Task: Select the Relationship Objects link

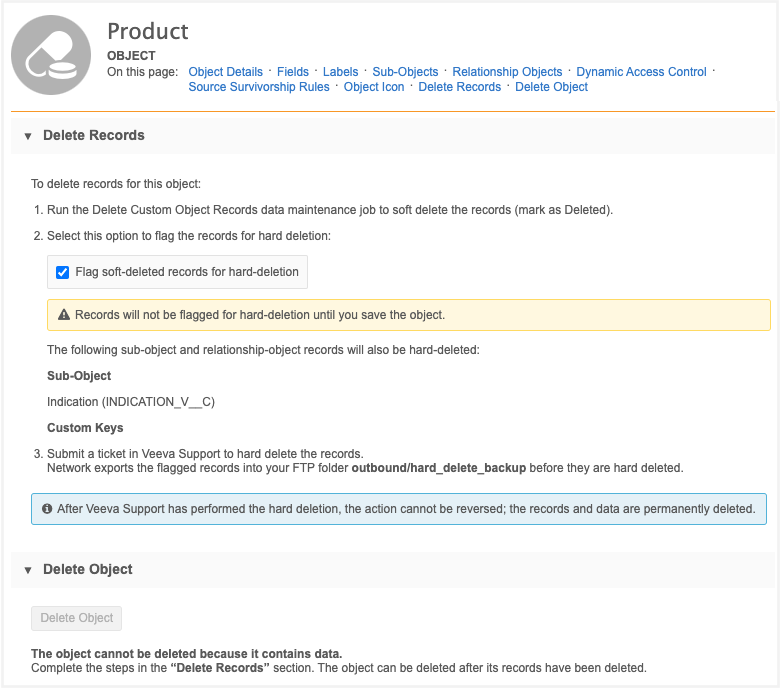Action: (507, 72)
